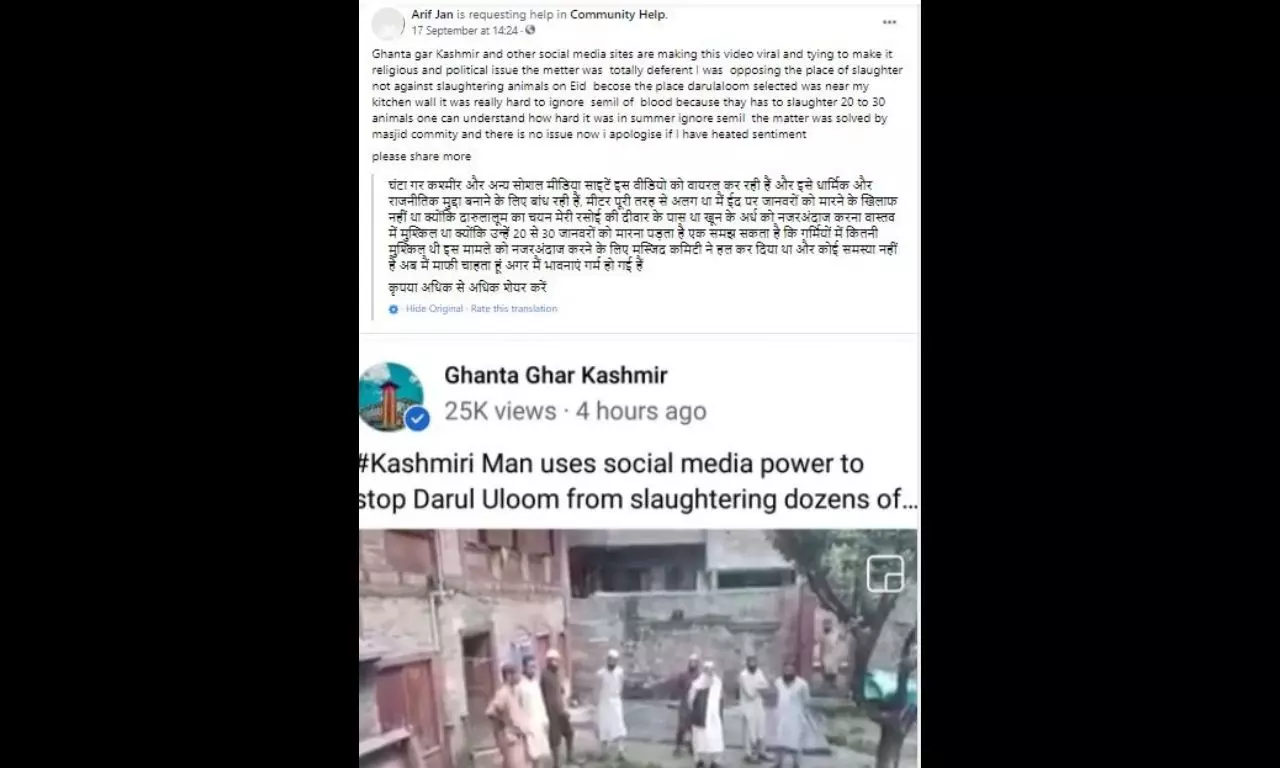1280x768 pixels.
Task: Open the Ghanta Ghar Kashmir page avatar
Action: [392, 396]
